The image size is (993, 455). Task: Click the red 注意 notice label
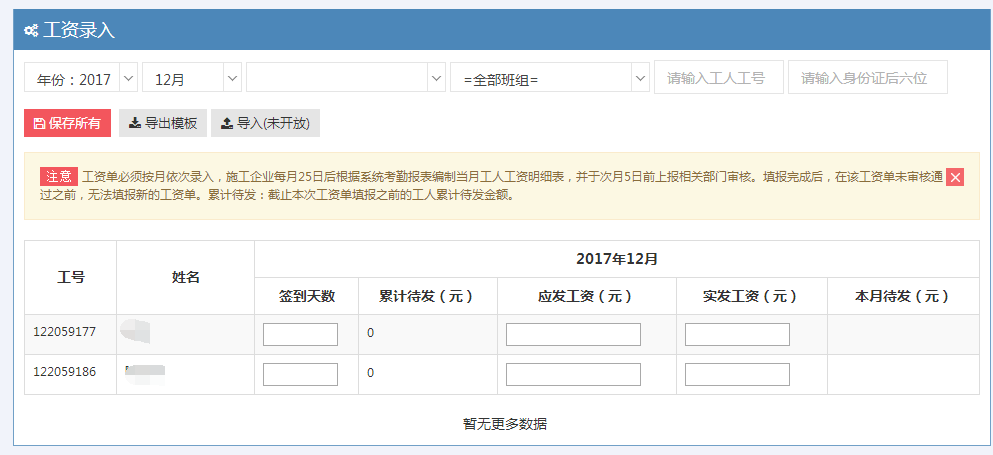(x=58, y=176)
